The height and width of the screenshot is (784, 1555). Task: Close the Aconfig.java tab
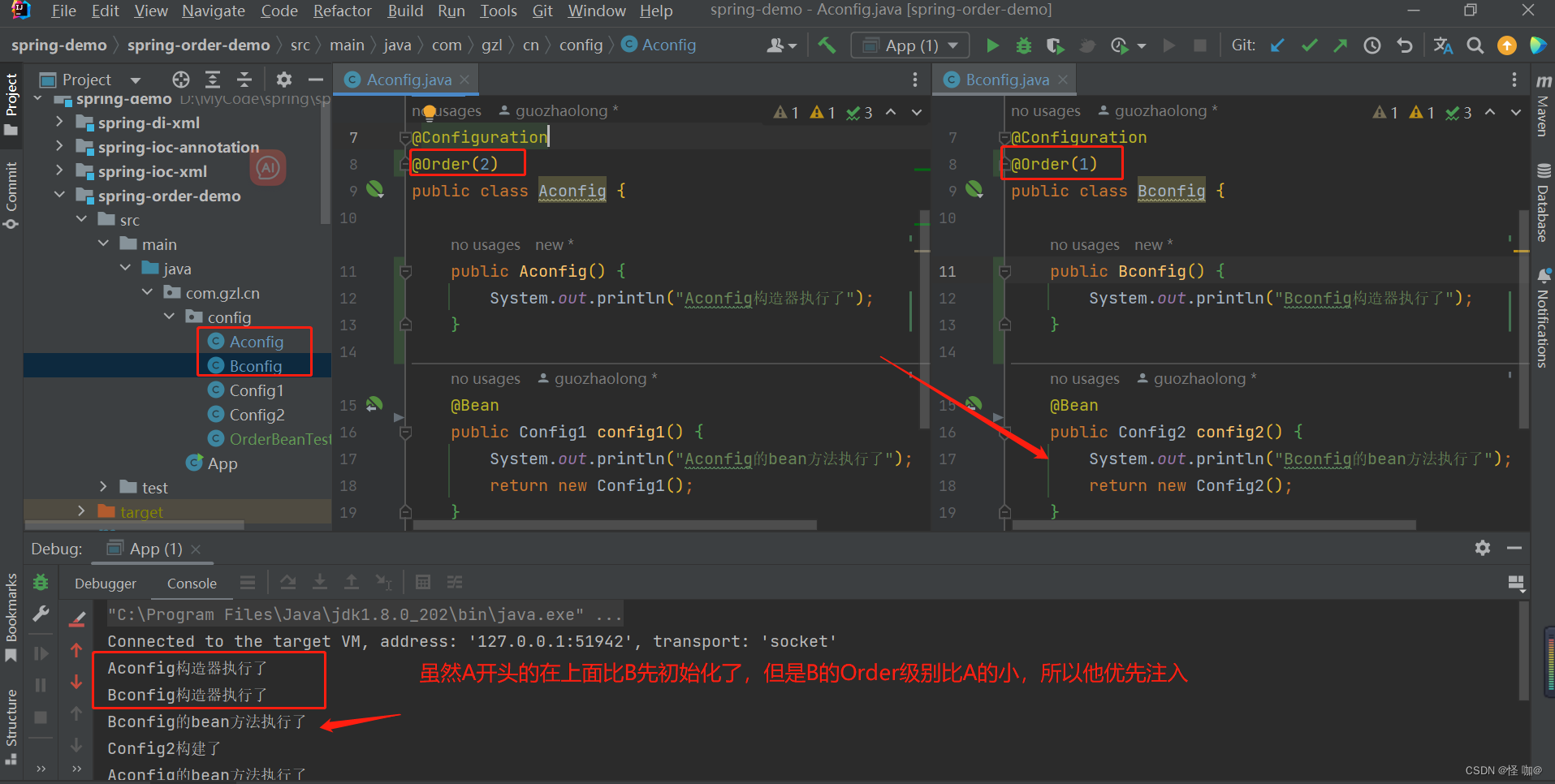[x=464, y=80]
